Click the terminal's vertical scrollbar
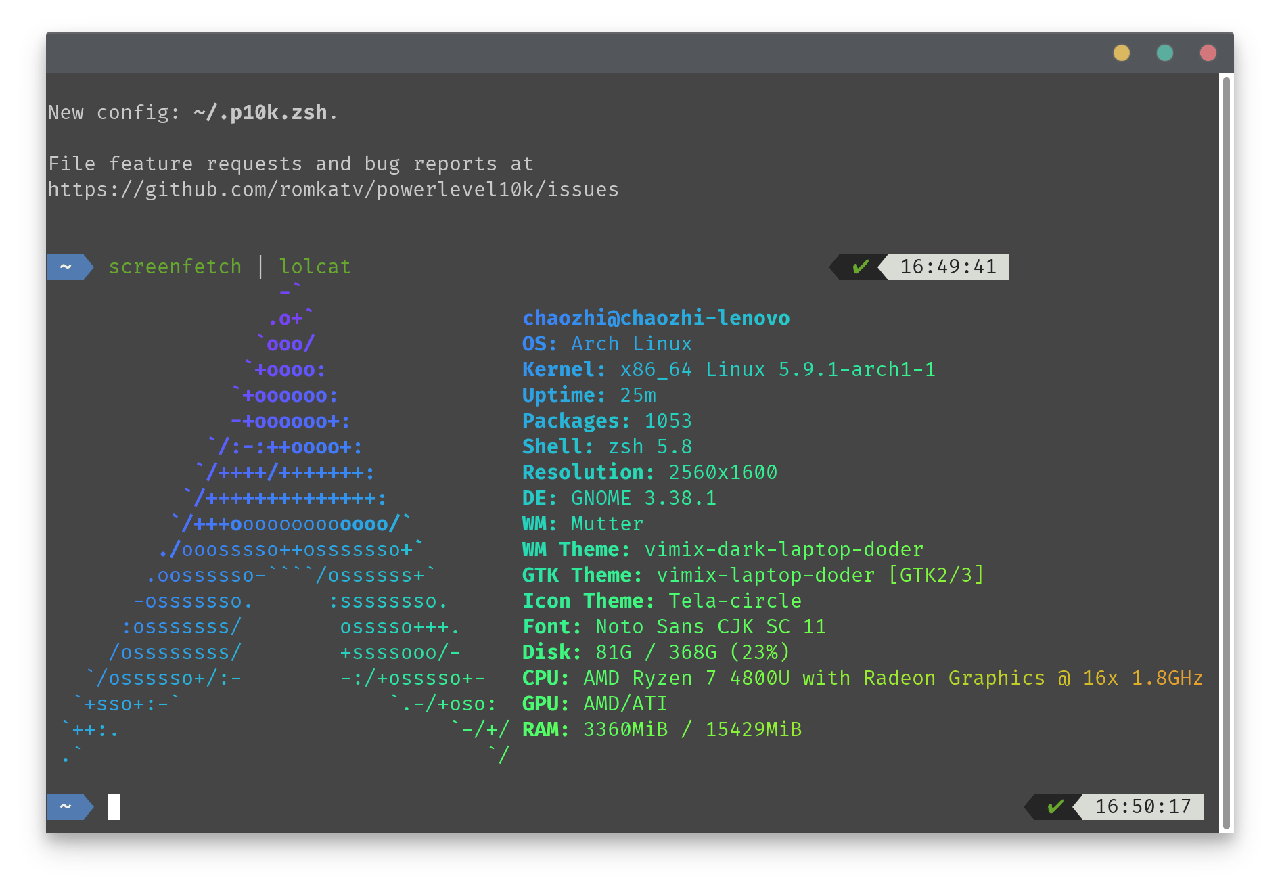This screenshot has width=1280, height=893. coord(1226,450)
